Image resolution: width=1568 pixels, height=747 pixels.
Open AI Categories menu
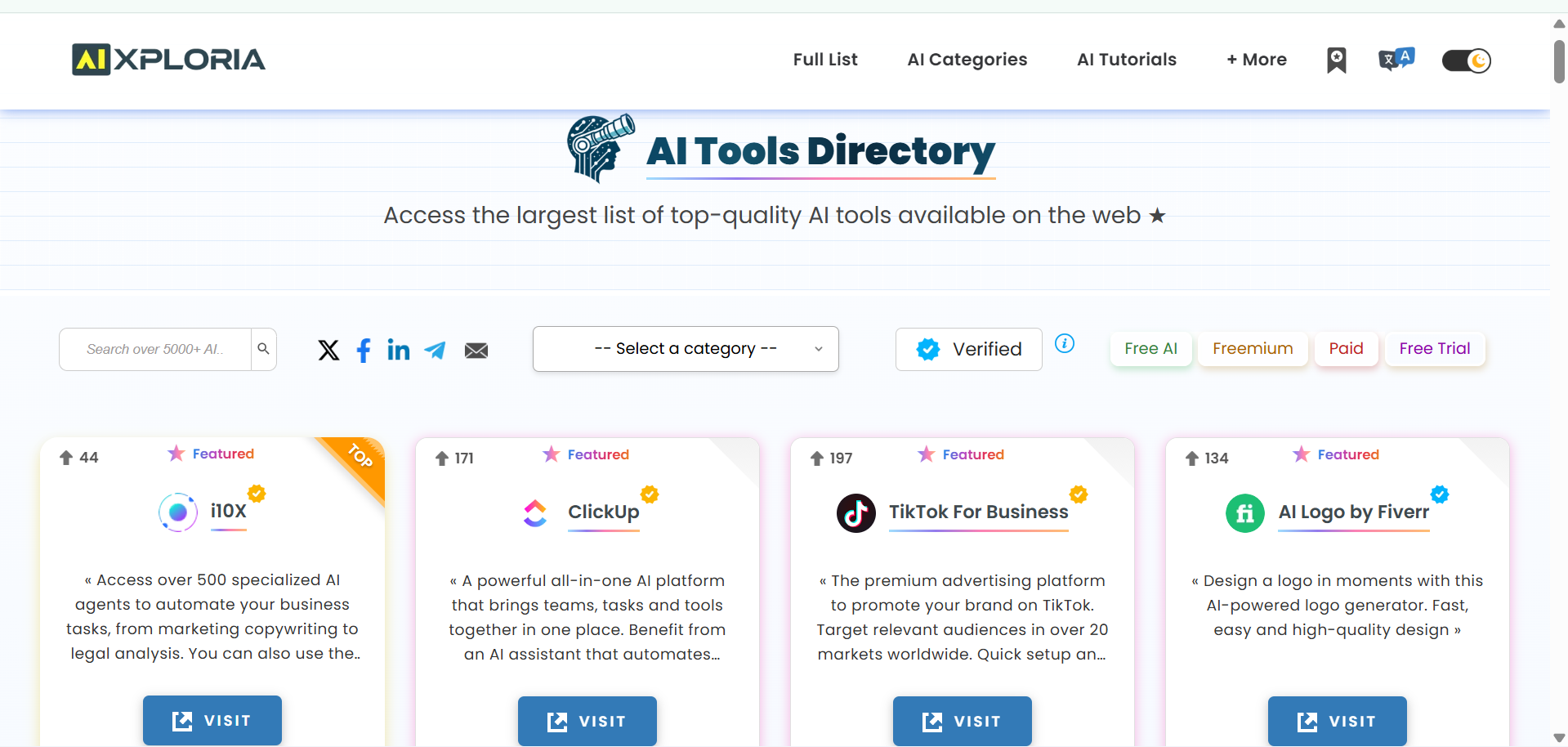tap(967, 60)
